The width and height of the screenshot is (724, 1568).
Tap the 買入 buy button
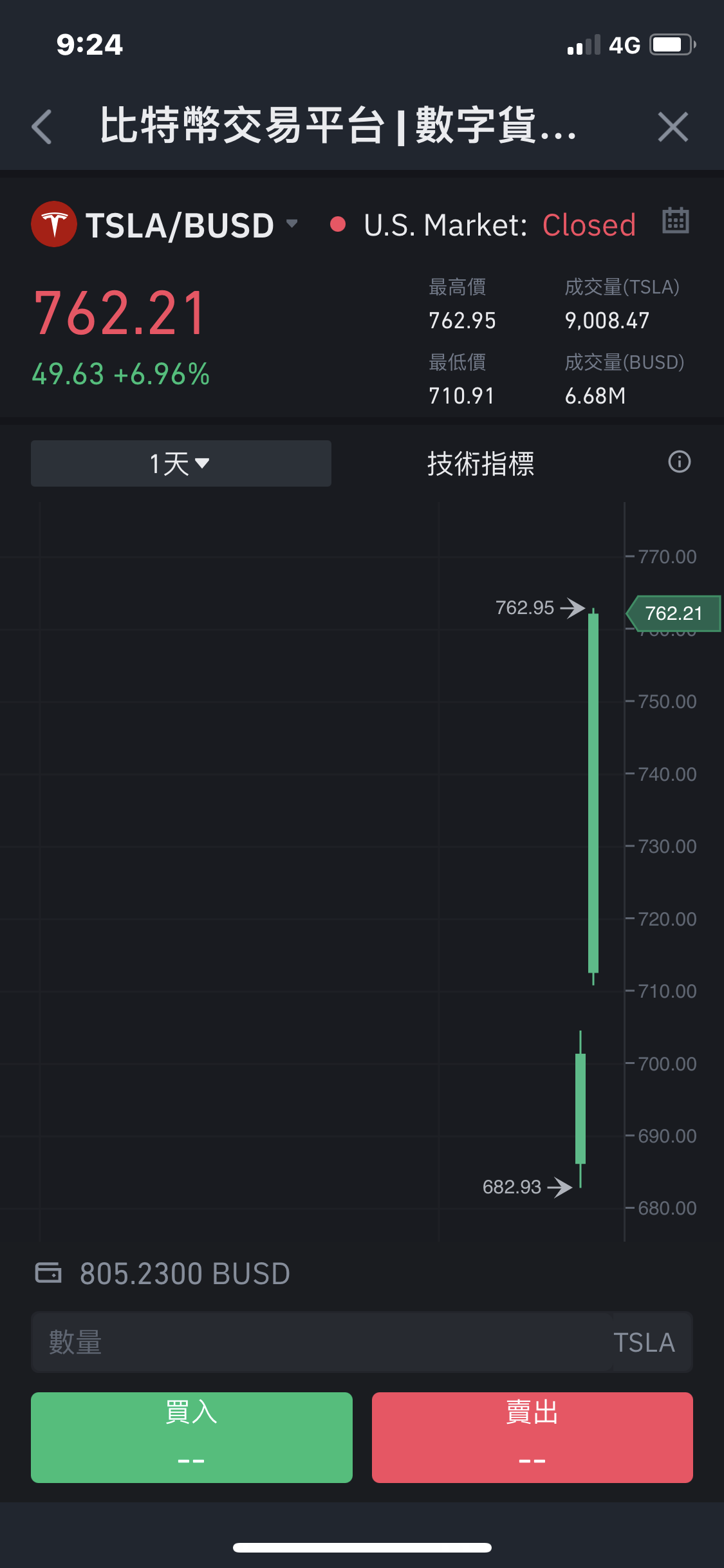click(x=192, y=1437)
